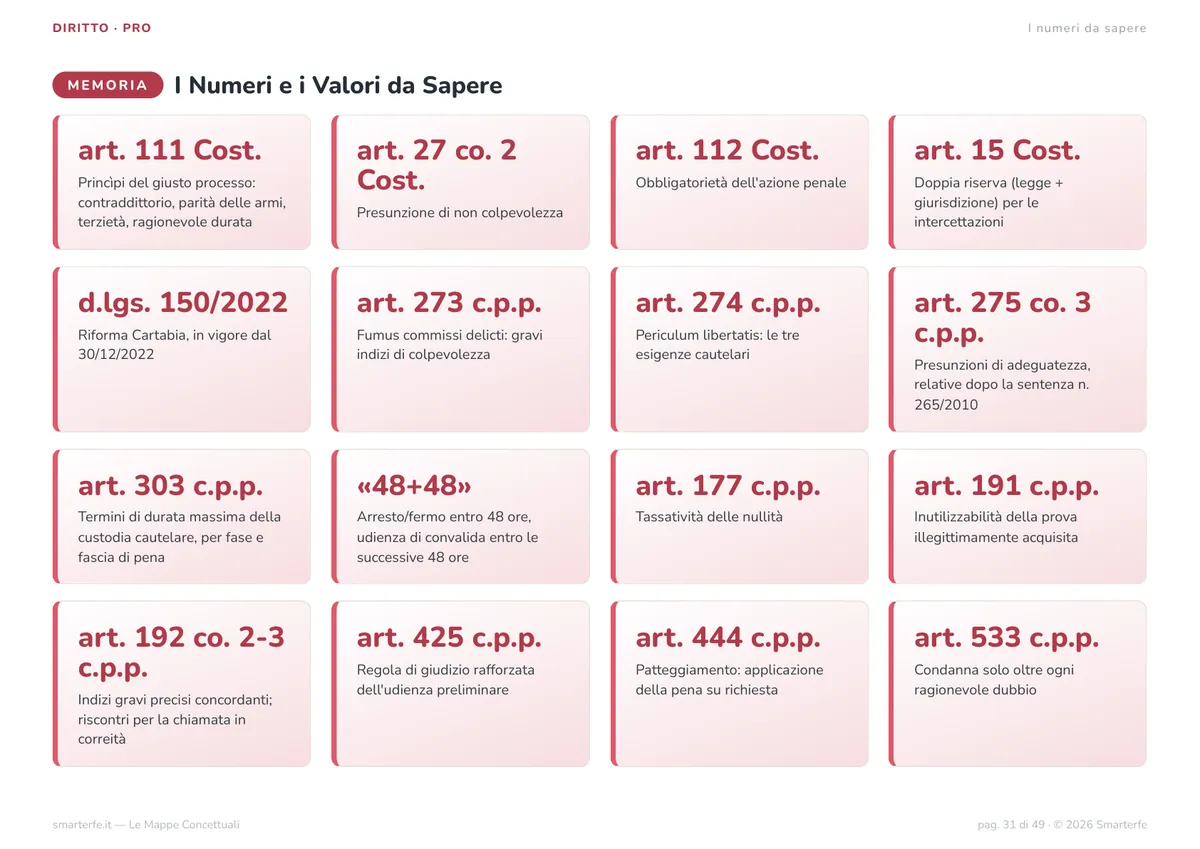
Task: Select the art. 15 Cost. card
Action: (1018, 182)
